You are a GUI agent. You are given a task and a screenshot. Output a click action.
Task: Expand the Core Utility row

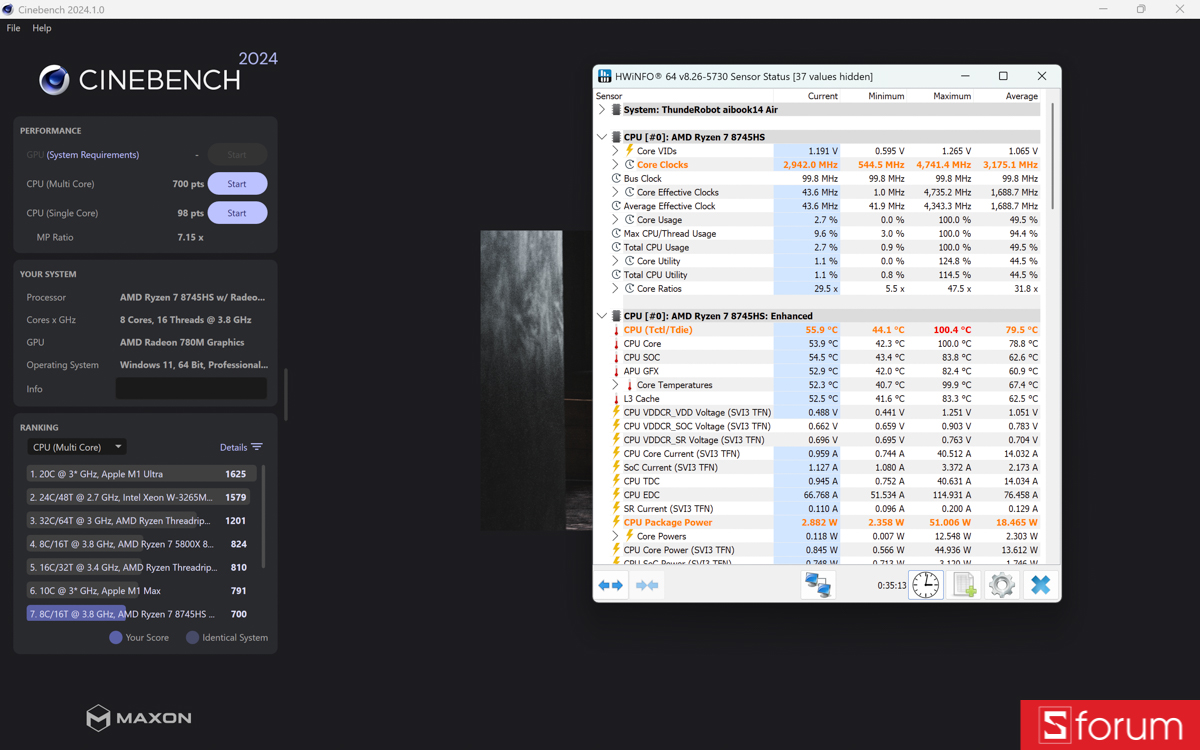pos(616,261)
